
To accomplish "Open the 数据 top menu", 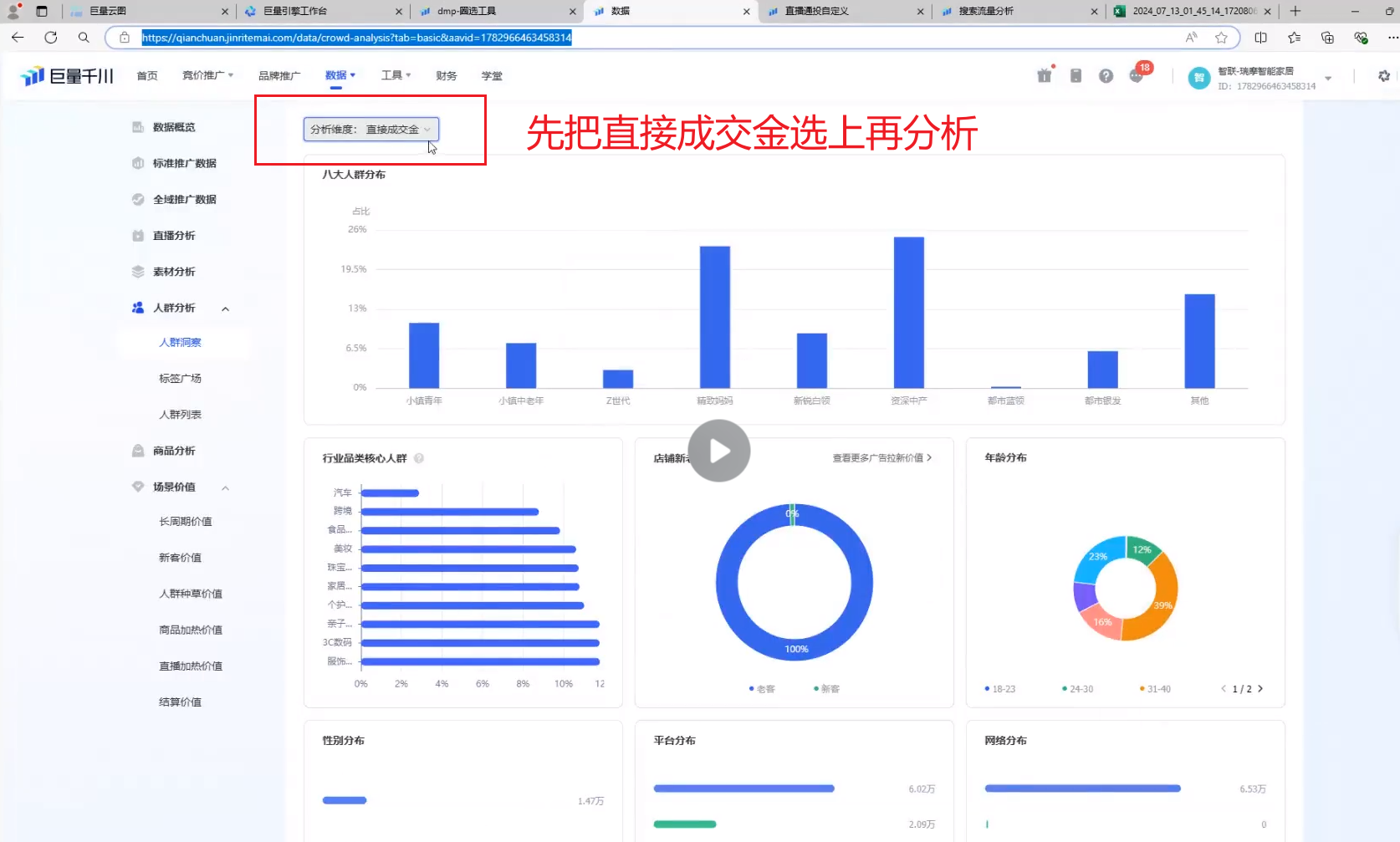I will click(x=340, y=75).
